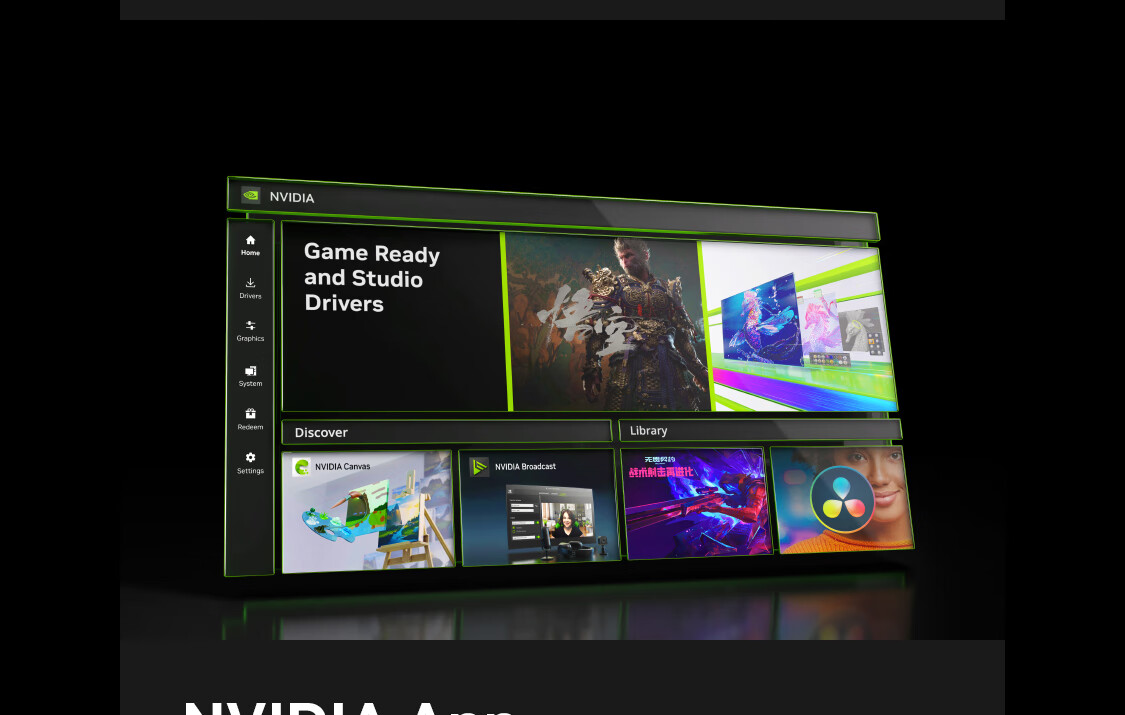Click the NVIDIA title text
This screenshot has width=1125, height=715.
292,197
